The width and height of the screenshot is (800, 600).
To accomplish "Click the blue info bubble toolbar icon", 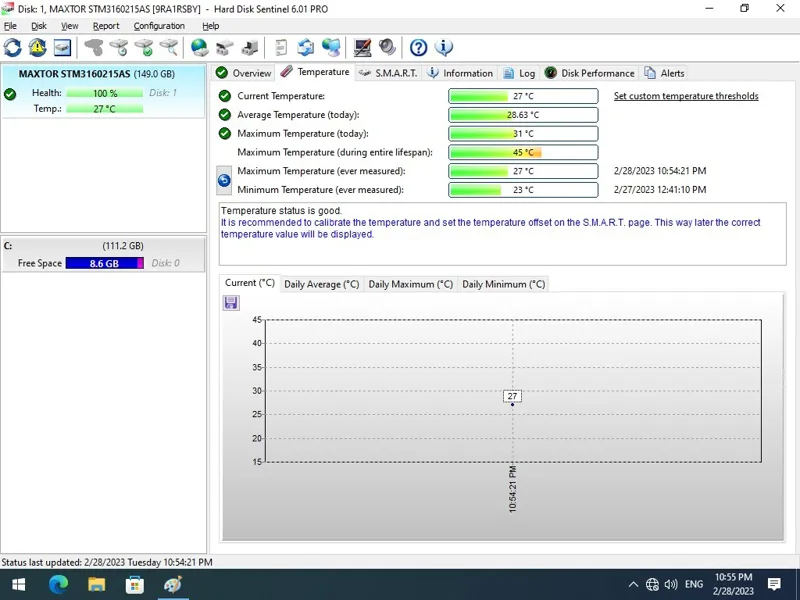I will [x=443, y=47].
